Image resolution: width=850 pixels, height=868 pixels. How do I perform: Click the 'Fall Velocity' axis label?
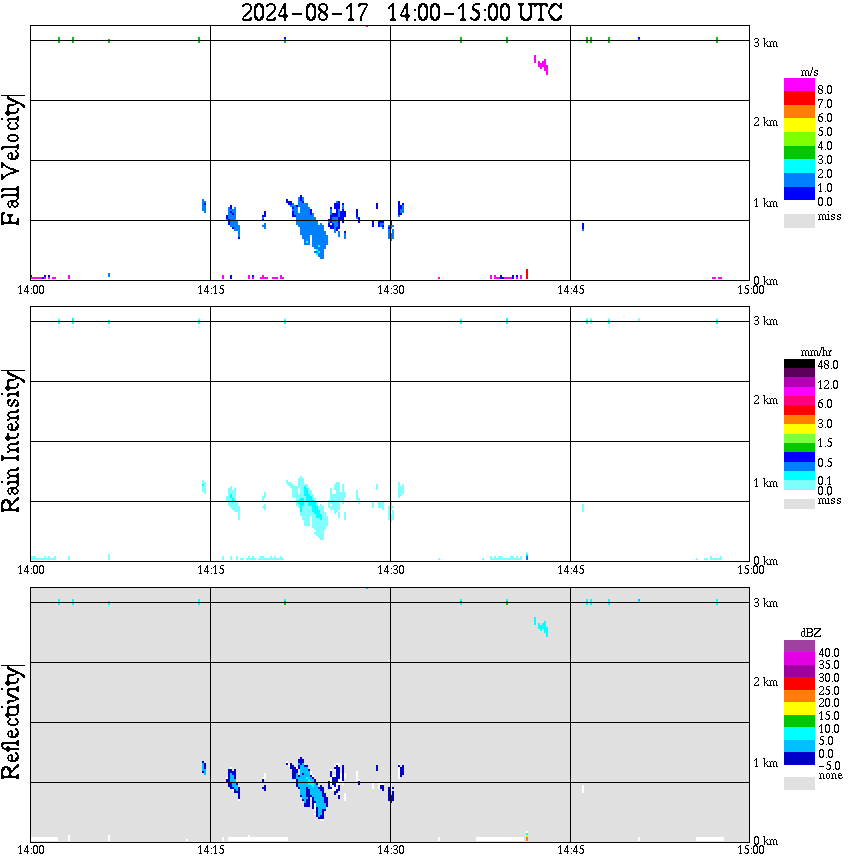(x=12, y=160)
